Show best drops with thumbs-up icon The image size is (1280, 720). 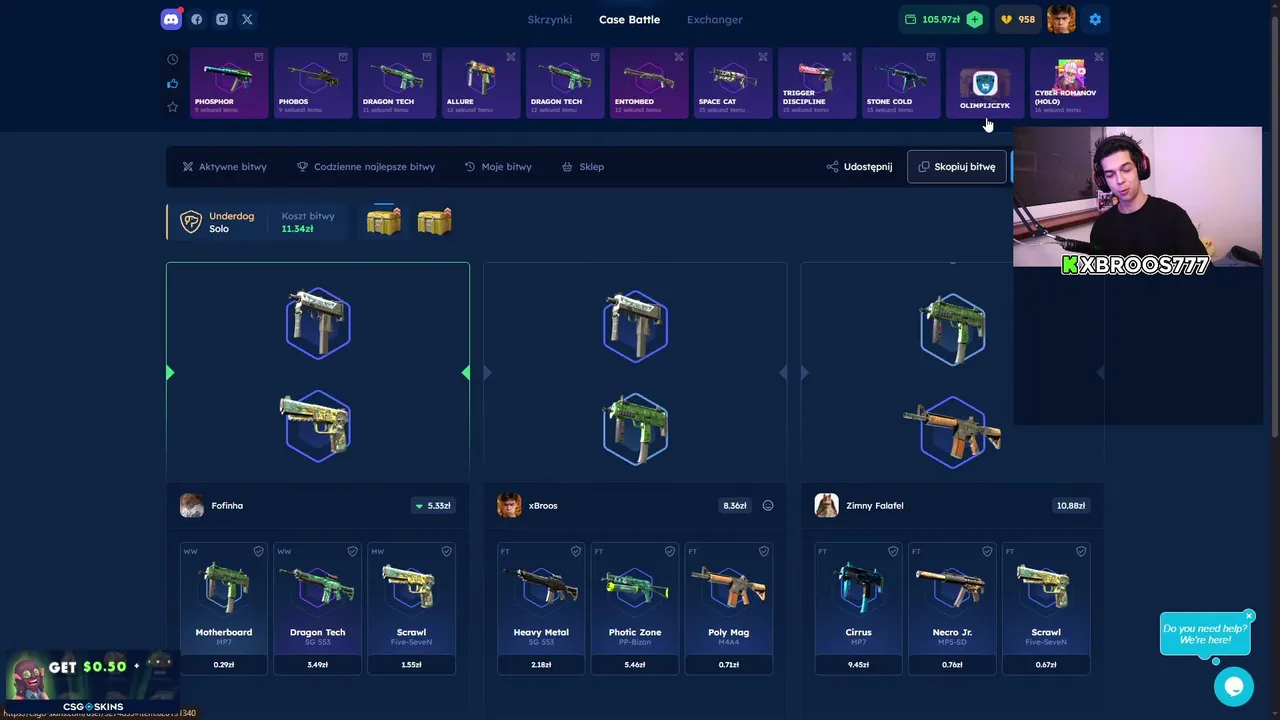pyautogui.click(x=172, y=83)
